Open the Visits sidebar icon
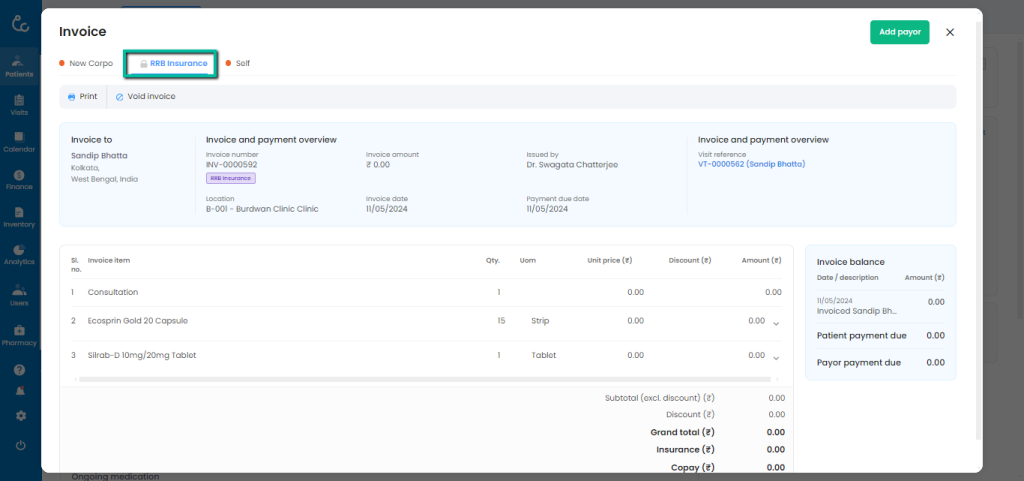1024x481 pixels. point(19,104)
